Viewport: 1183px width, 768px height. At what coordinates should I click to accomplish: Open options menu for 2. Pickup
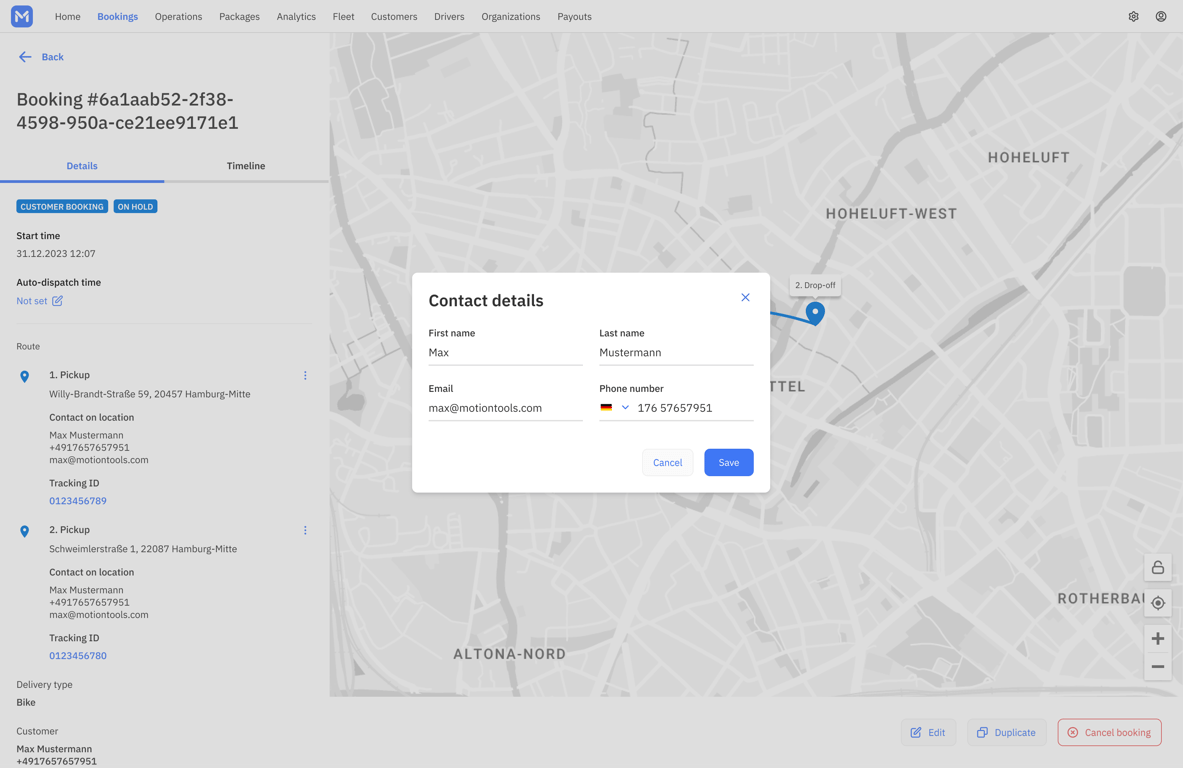click(305, 530)
